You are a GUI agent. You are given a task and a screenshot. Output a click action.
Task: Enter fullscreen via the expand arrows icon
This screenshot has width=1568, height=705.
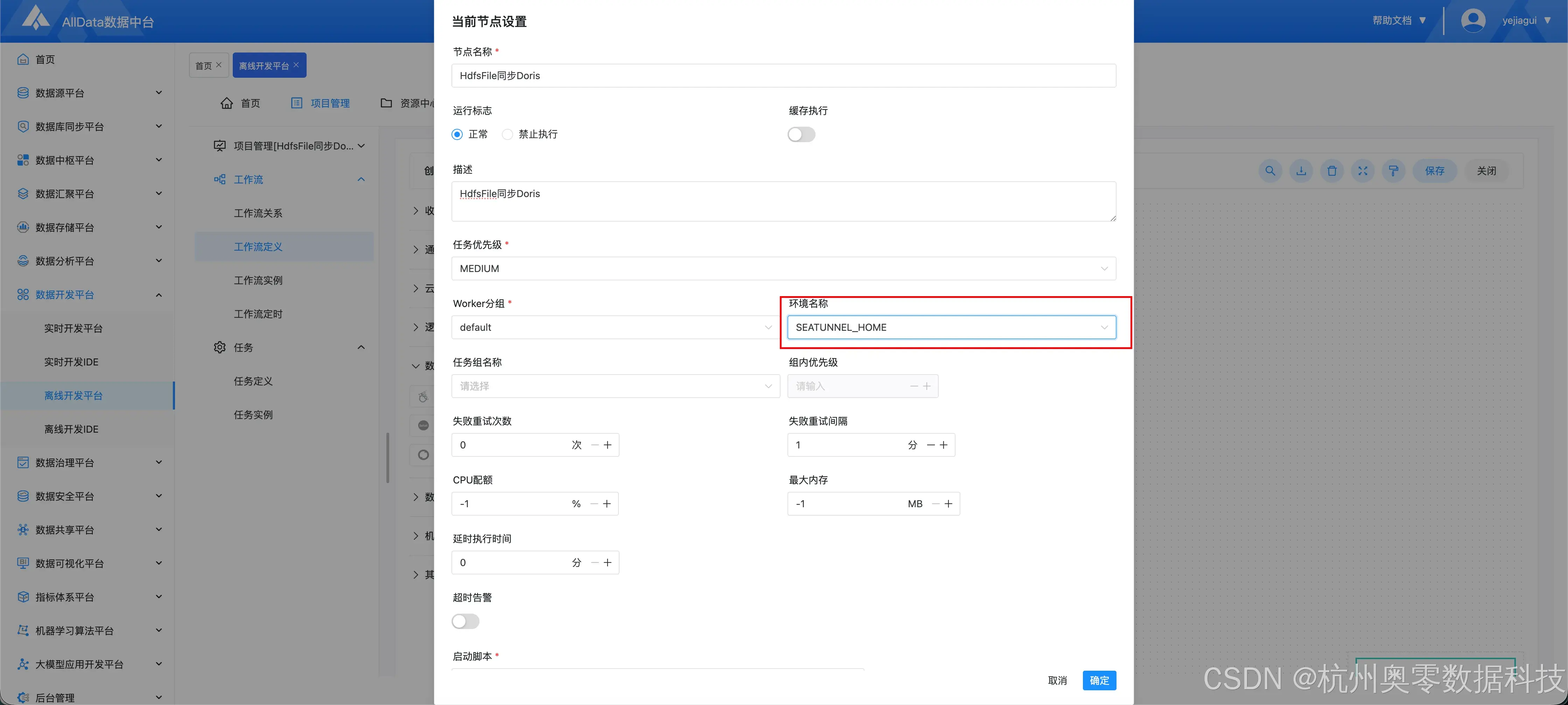pos(1363,171)
